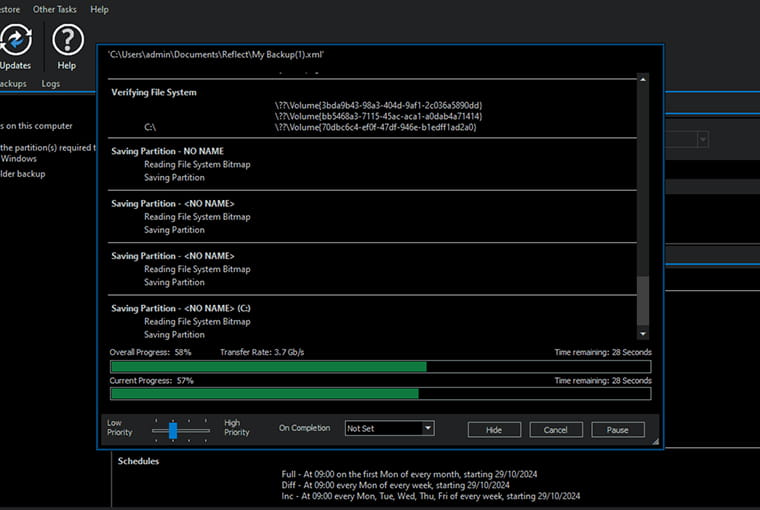Switch to the Logs tab
The height and width of the screenshot is (510, 760).
click(x=50, y=84)
